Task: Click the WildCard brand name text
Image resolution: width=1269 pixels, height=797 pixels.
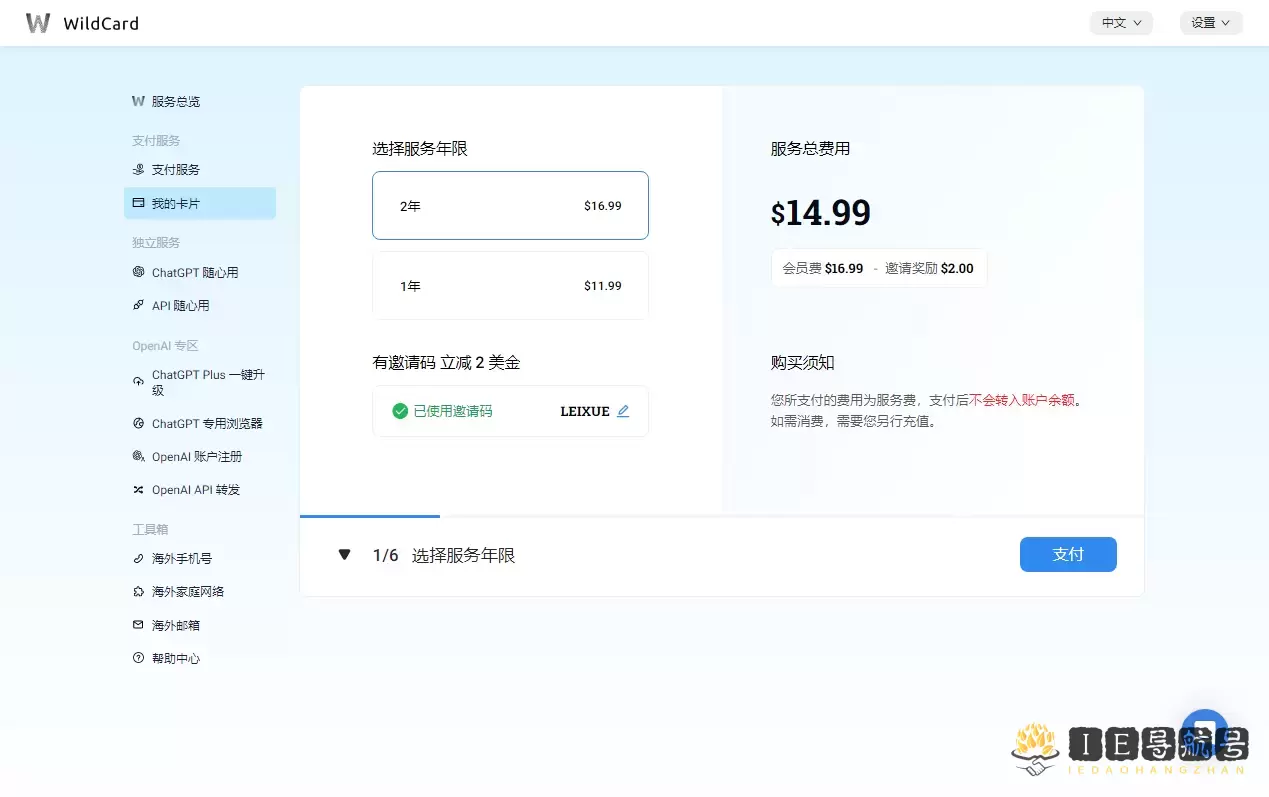Action: point(101,23)
